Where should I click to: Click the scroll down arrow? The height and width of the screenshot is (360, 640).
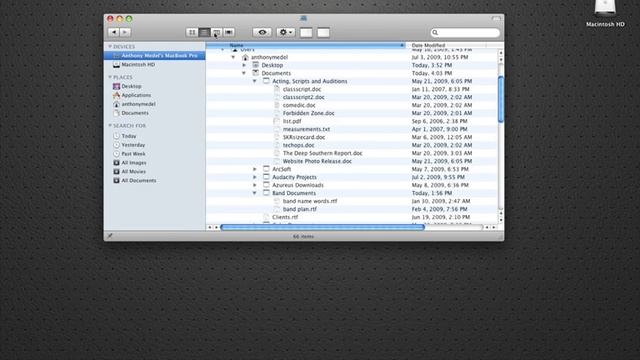501,220
